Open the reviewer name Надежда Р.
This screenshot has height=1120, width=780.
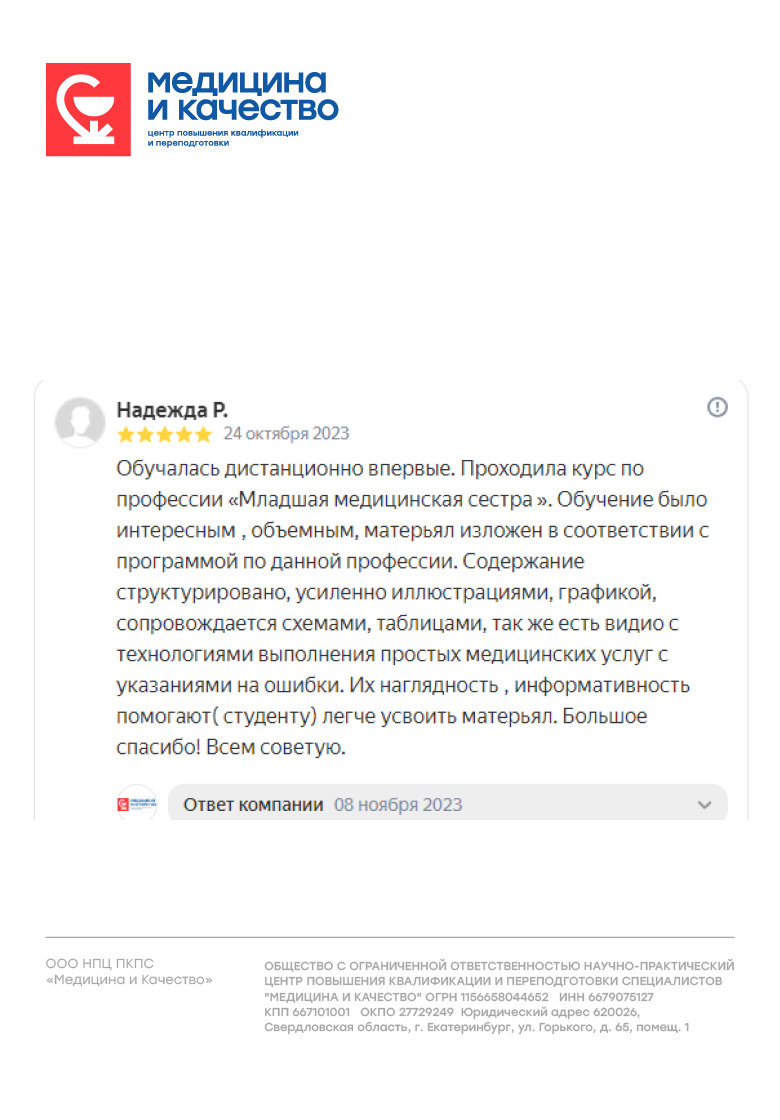[173, 409]
